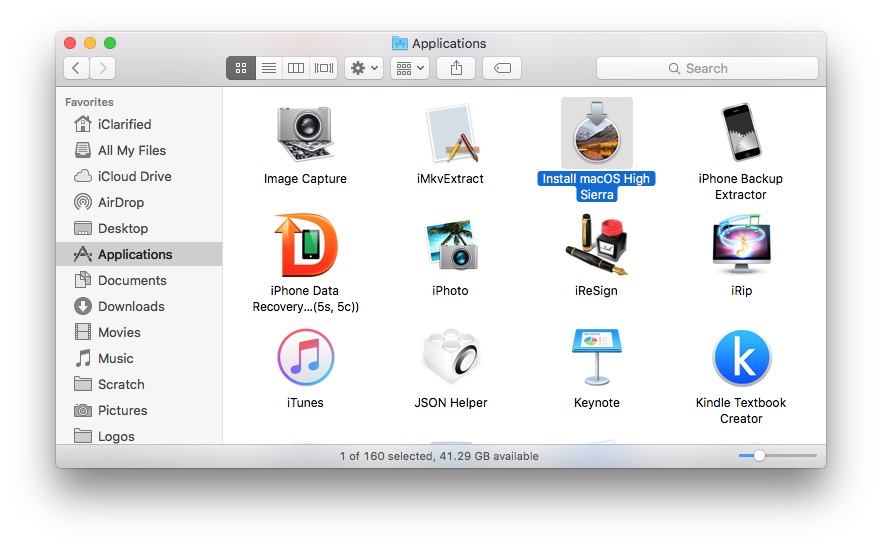882x548 pixels.
Task: Open the Image Capture application icon
Action: 305,135
